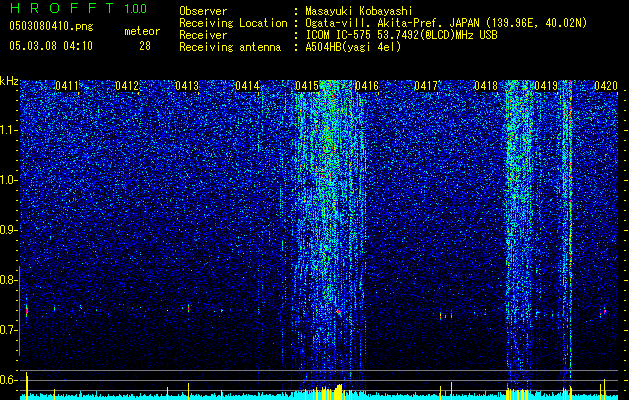The height and width of the screenshot is (400, 629).
Task: Click the 0.7 kHz axis tick label
Action: point(9,330)
